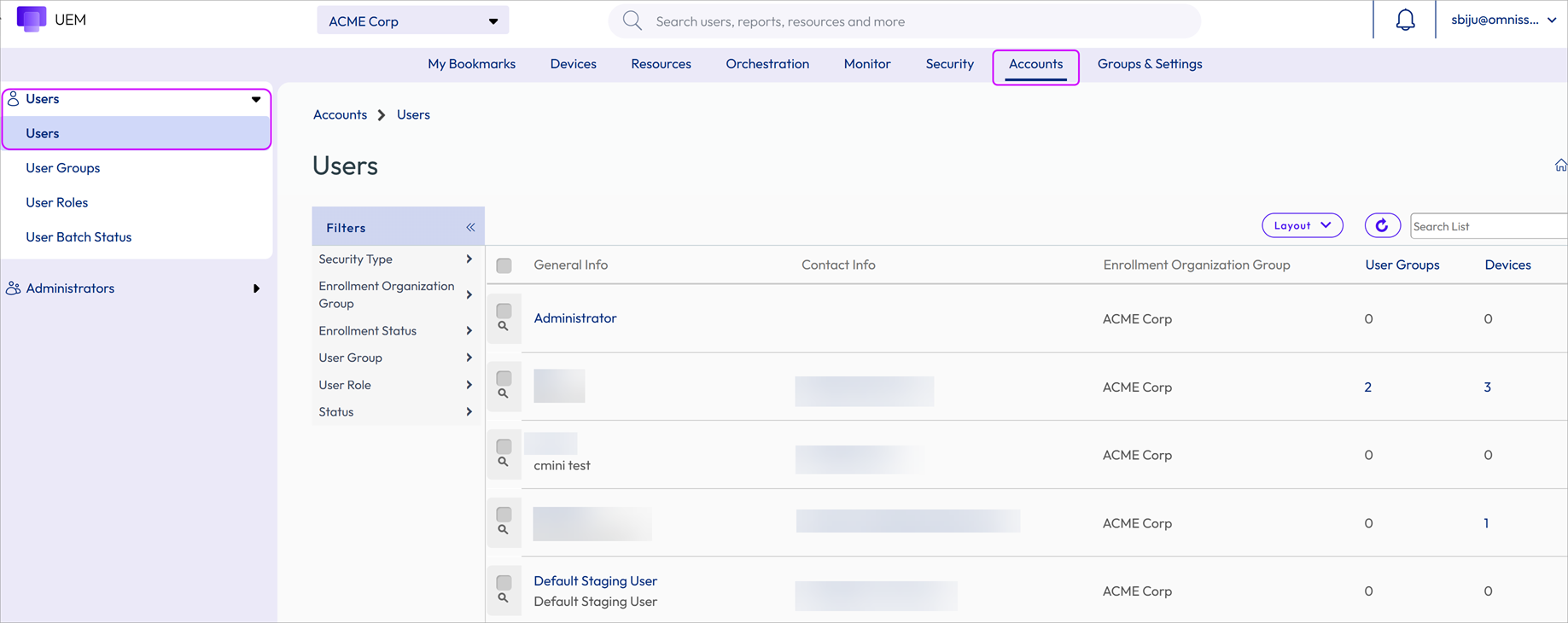The width and height of the screenshot is (1568, 623).
Task: Expand the User Role filter
Action: 396,385
